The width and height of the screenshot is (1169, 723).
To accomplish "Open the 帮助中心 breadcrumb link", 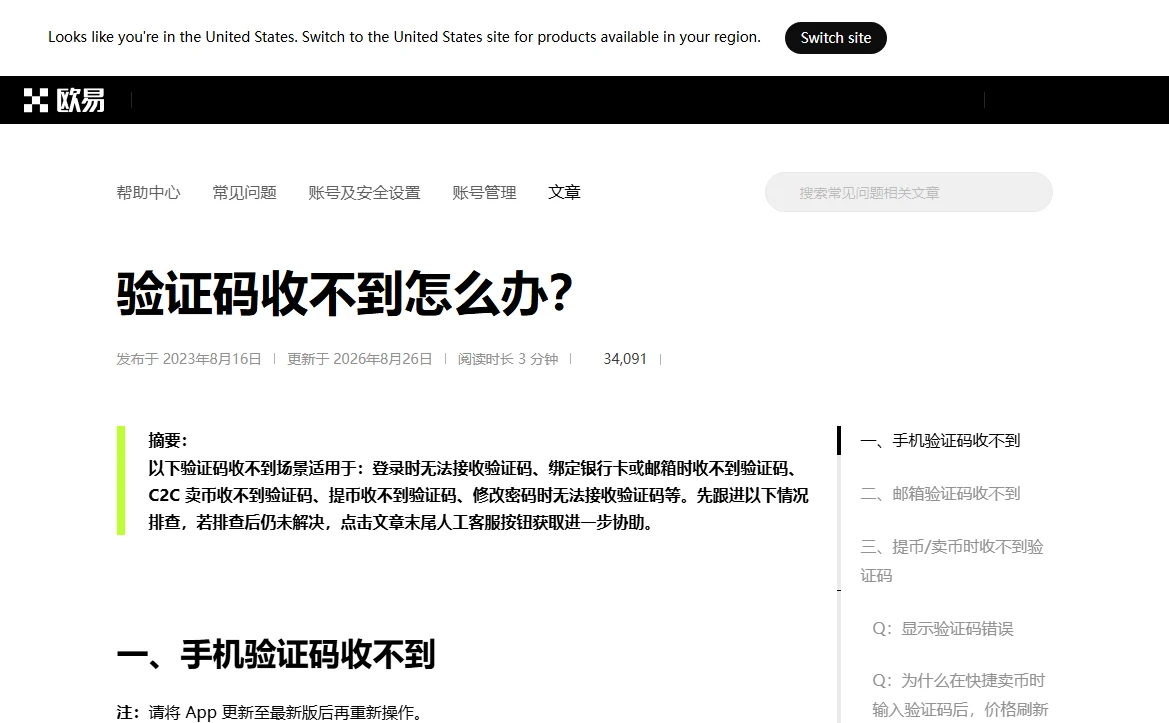I will click(148, 192).
